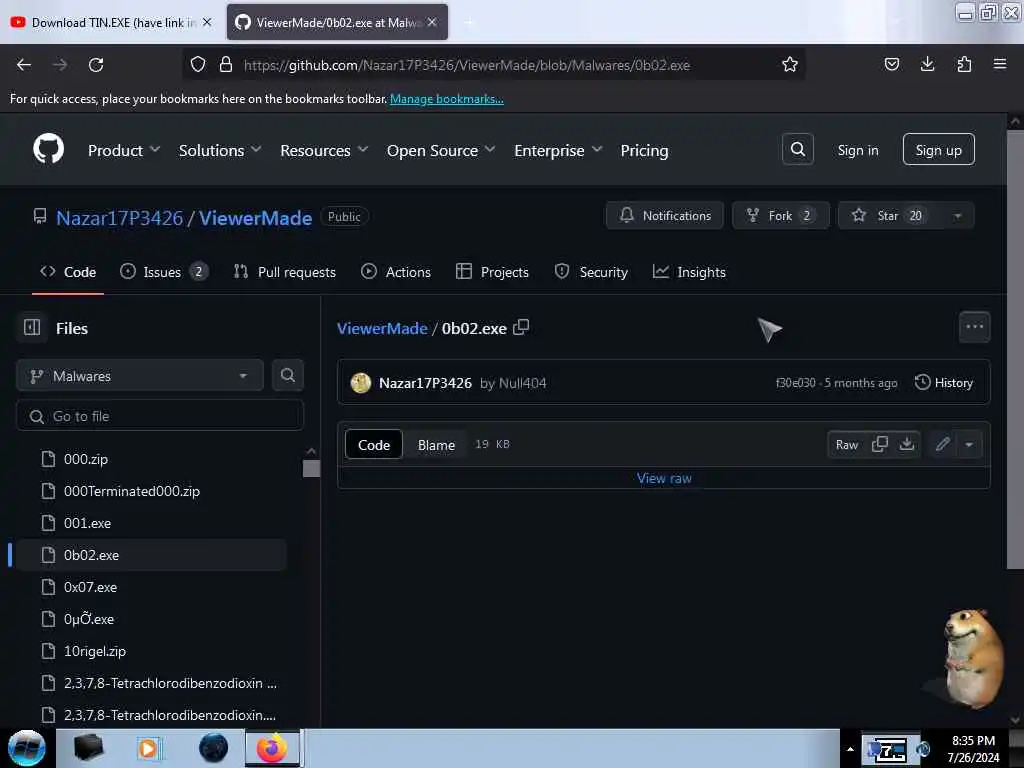This screenshot has width=1024, height=768.
Task: Click file tree scrollbar thumb
Action: pos(312,468)
